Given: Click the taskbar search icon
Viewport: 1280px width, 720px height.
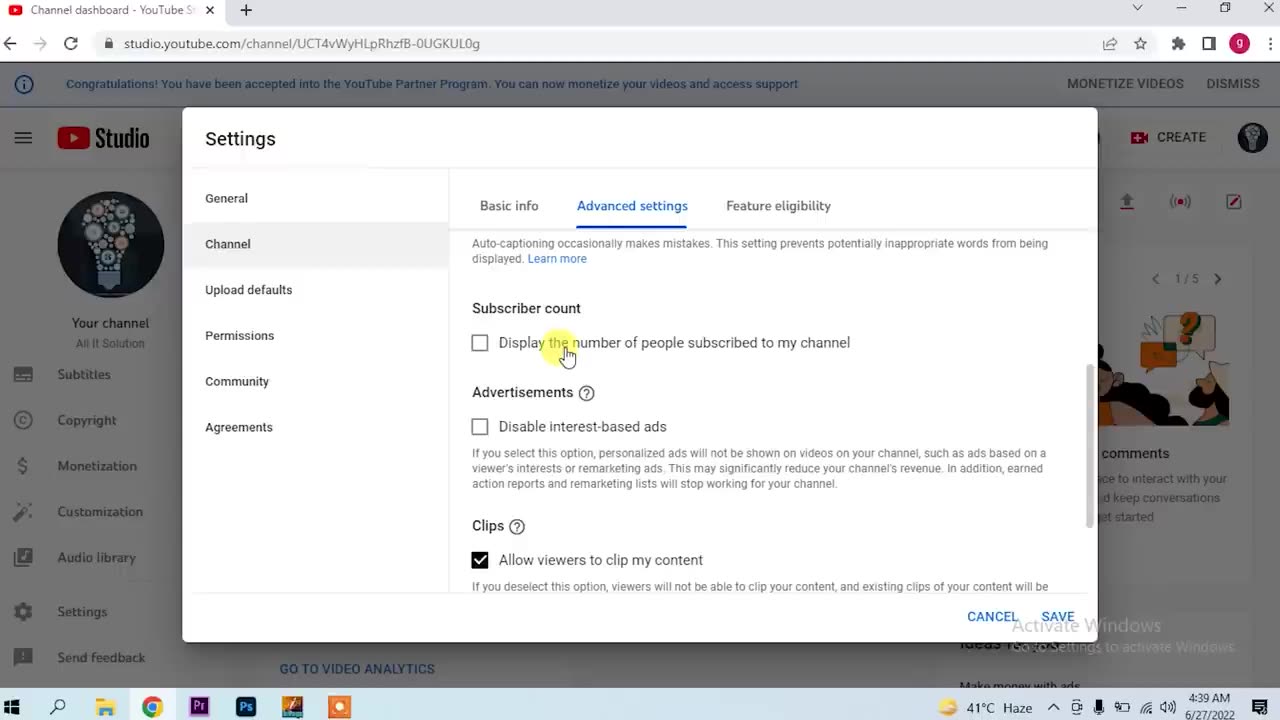Looking at the screenshot, I should [x=58, y=707].
